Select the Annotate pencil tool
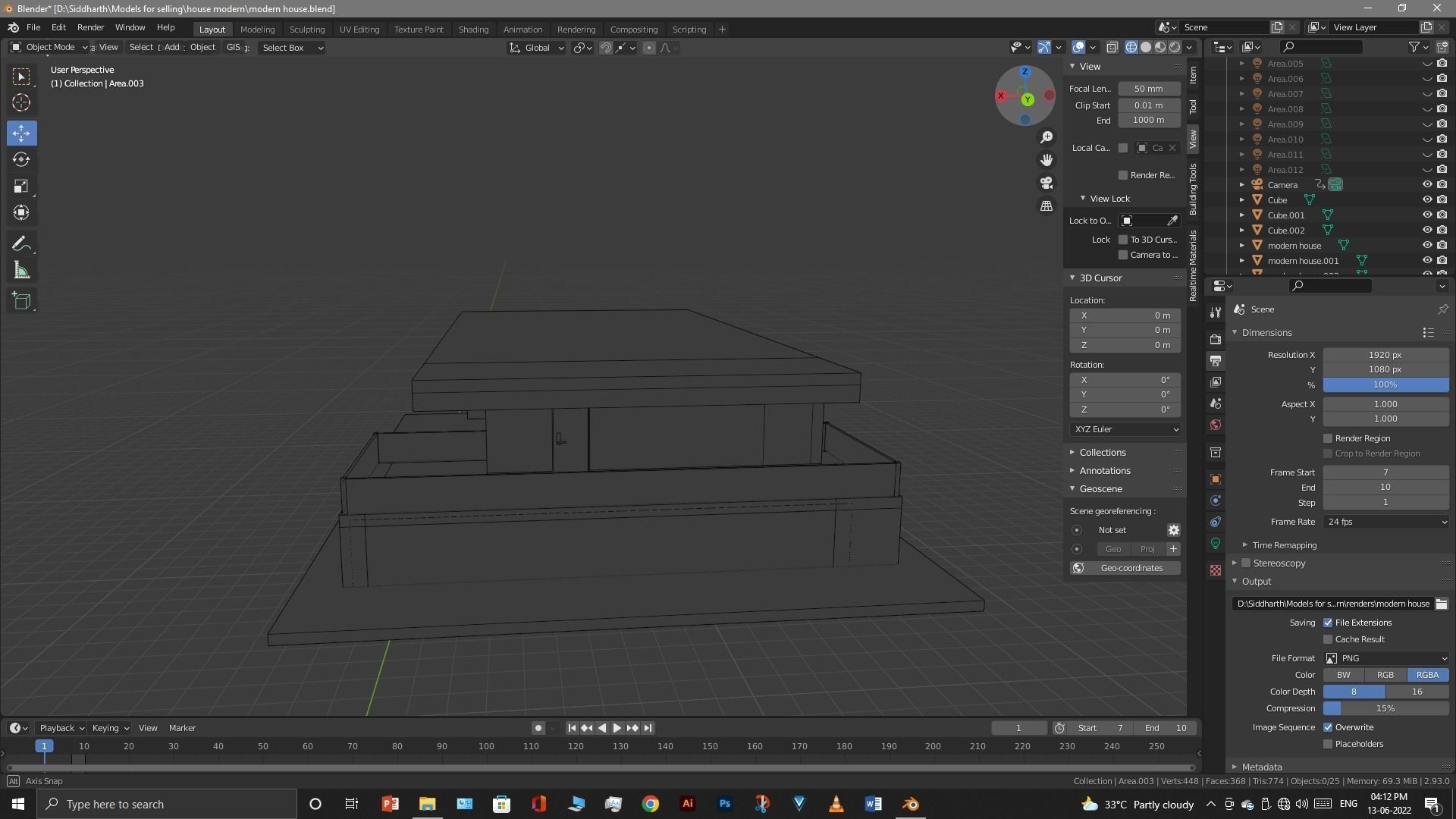 pos(21,243)
